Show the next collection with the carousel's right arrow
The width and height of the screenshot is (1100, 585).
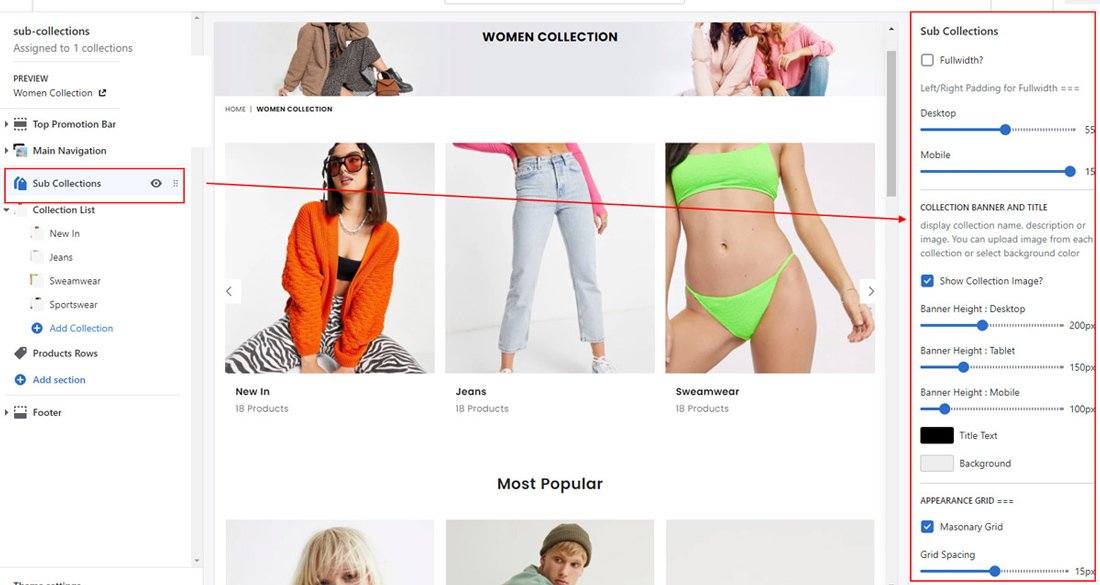[x=871, y=291]
